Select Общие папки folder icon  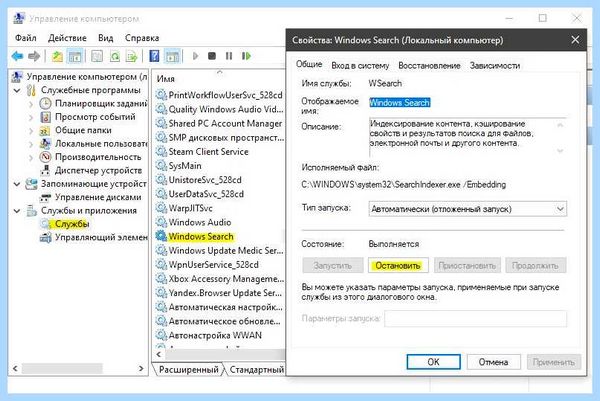tap(45, 130)
